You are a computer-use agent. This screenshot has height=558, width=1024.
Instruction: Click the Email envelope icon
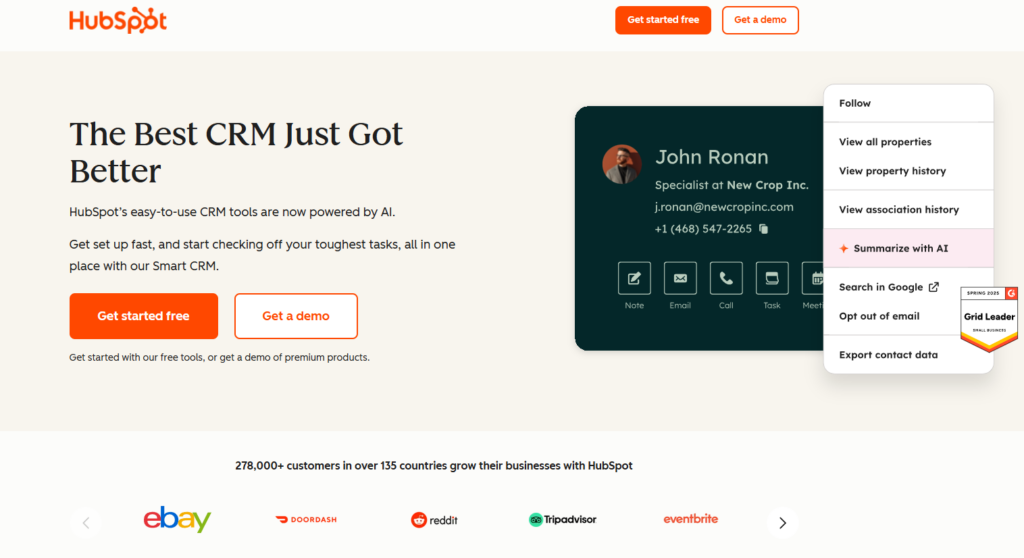680,278
